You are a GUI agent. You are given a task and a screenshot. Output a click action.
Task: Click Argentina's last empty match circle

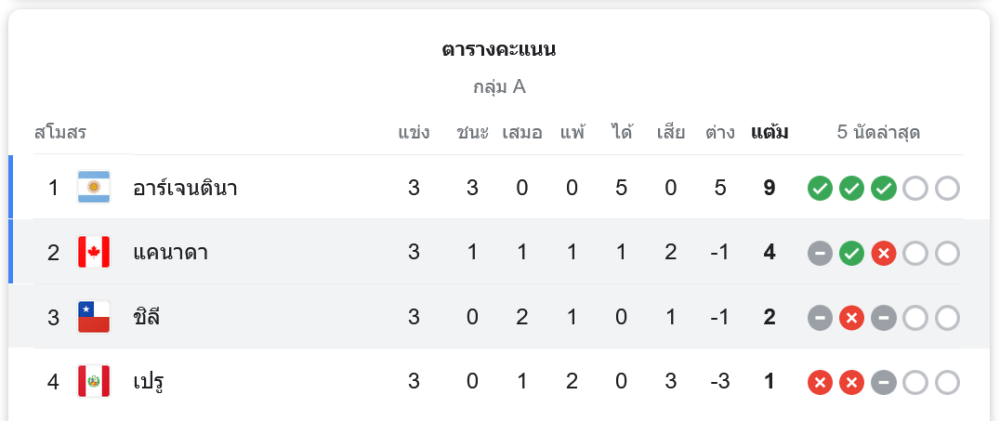click(947, 188)
